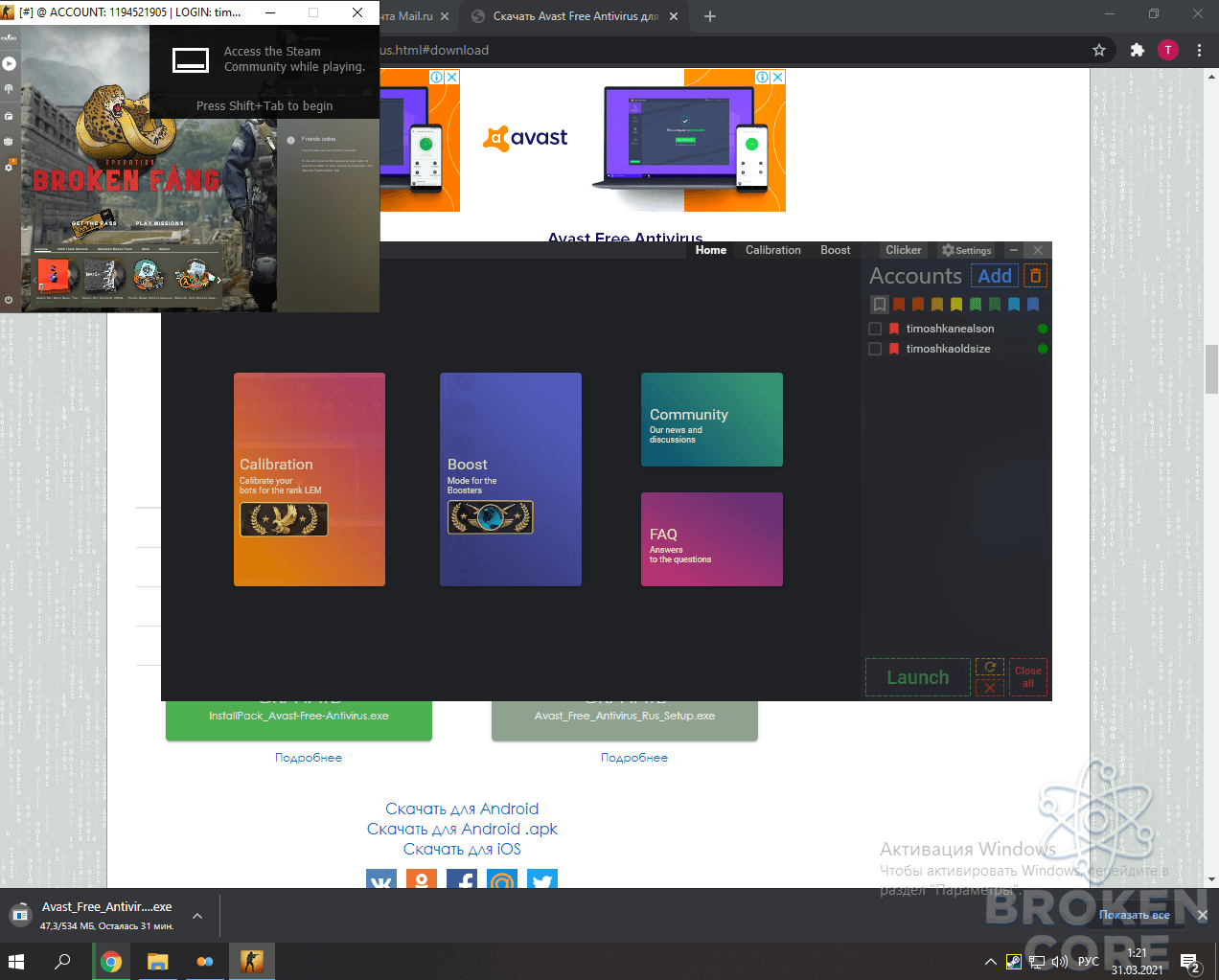1219x980 pixels.
Task: Open panel Settings with gear icon
Action: coord(966,250)
